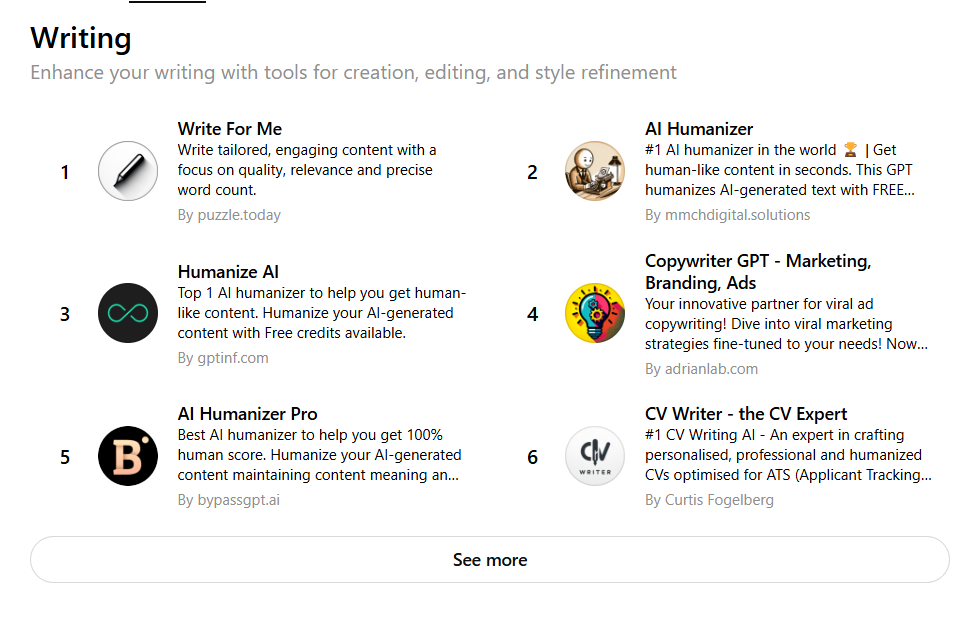The height and width of the screenshot is (617, 972).
Task: Click the Write For Me pen icon
Action: point(128,171)
